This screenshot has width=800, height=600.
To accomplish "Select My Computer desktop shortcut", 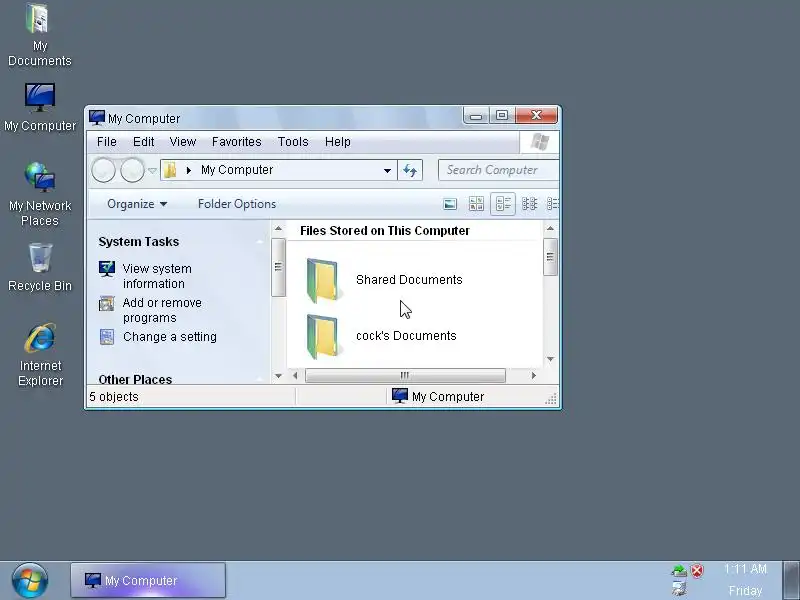I will [40, 108].
